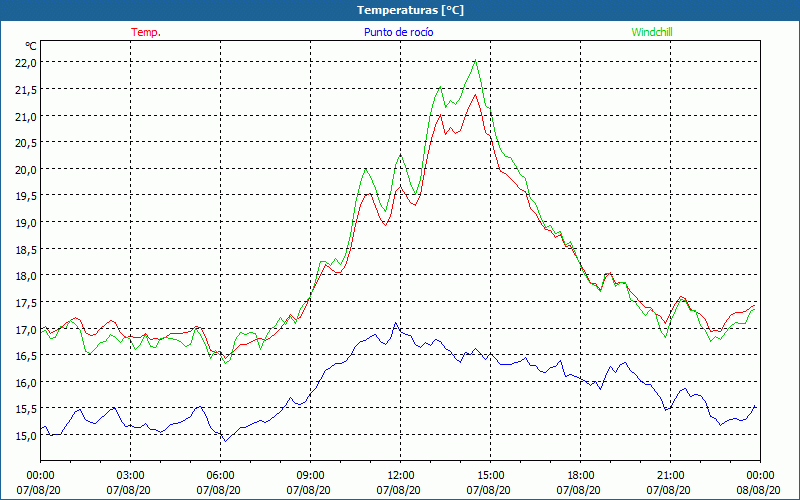This screenshot has width=800, height=500.
Task: Click the green Windchill curve's highest peak
Action: pos(475,61)
